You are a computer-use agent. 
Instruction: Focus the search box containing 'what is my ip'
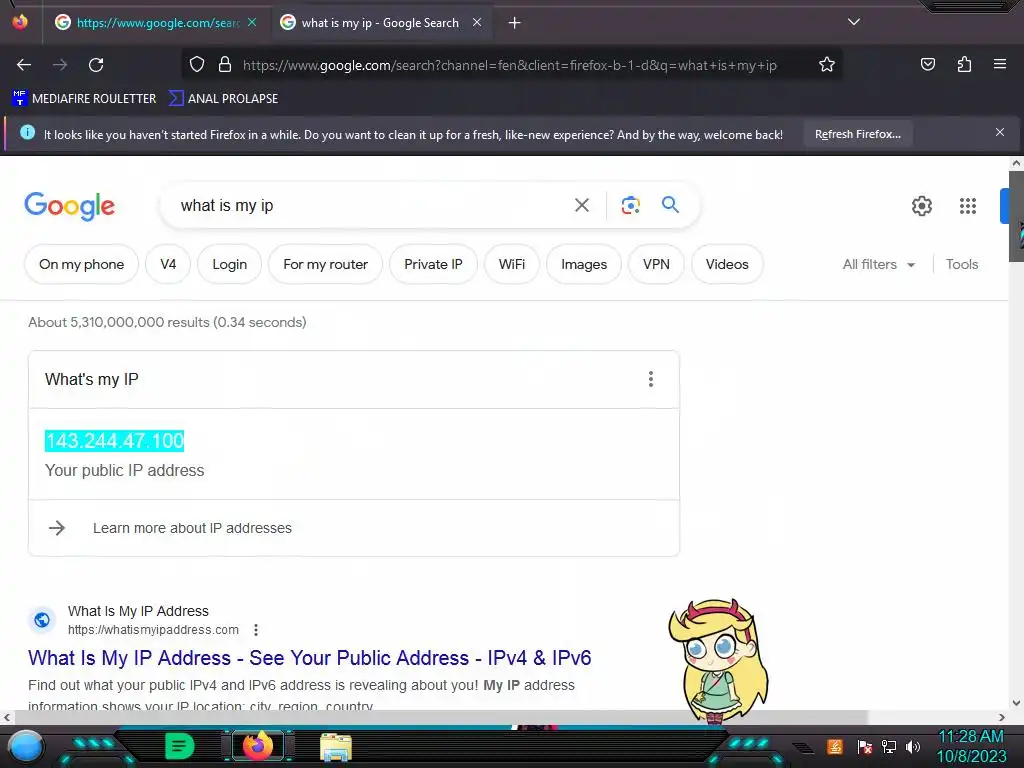pos(366,206)
